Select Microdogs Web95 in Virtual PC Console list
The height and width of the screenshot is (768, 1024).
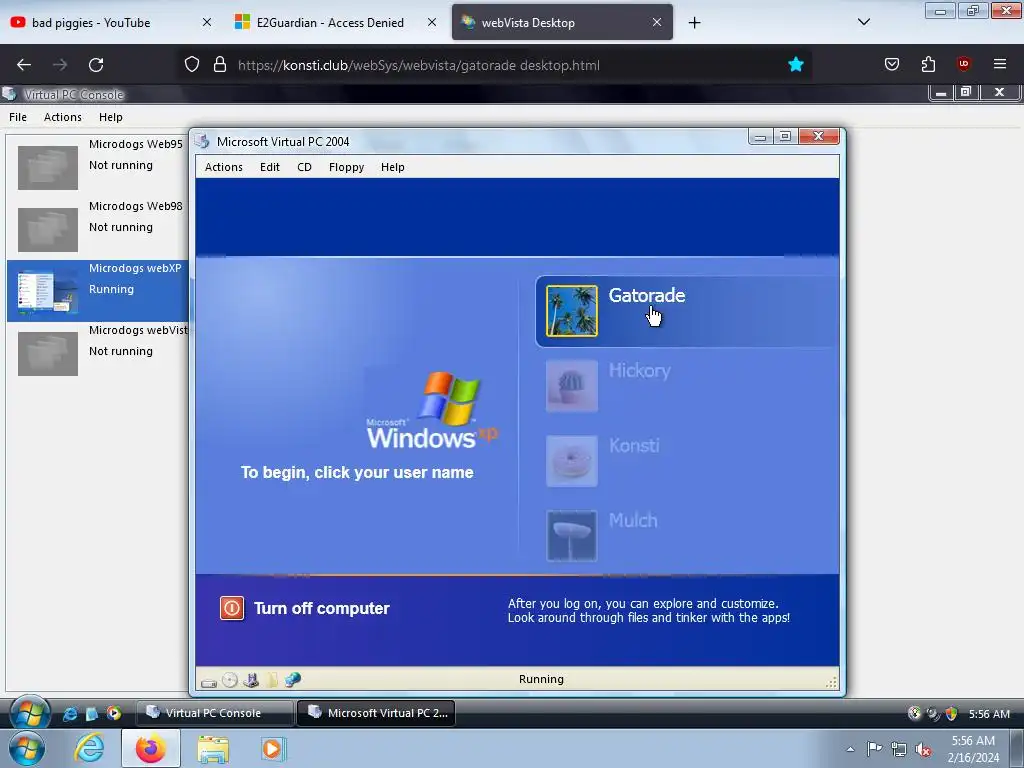tap(98, 165)
